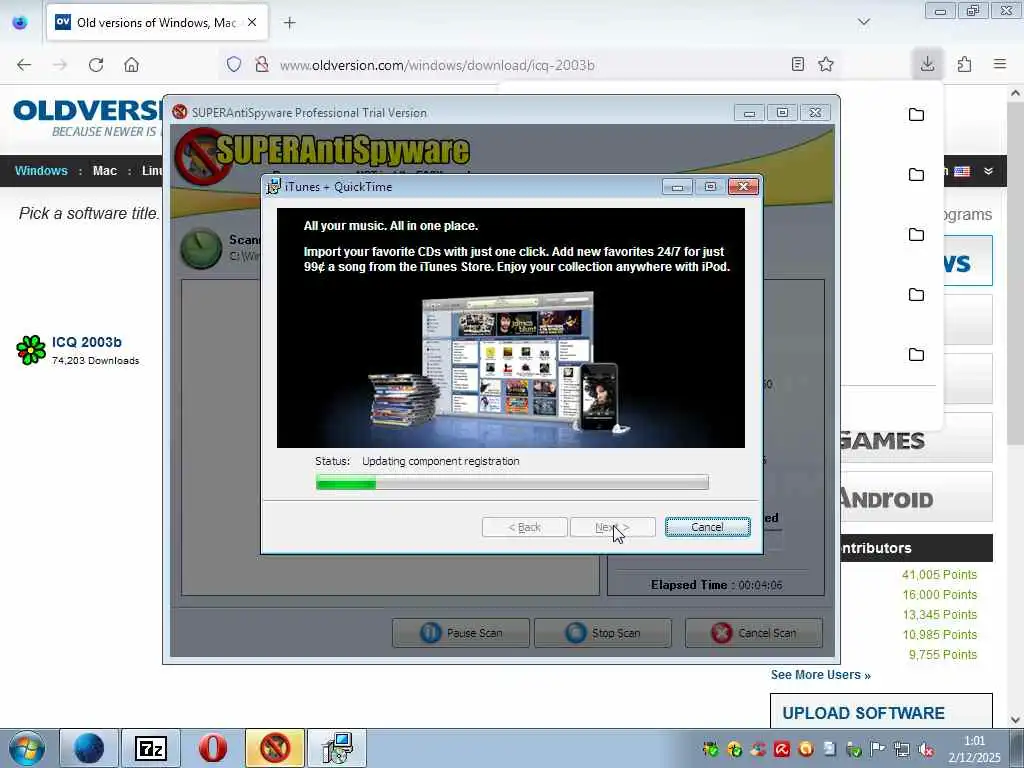
Task: Open folder for fourth download entry
Action: pyautogui.click(x=916, y=295)
